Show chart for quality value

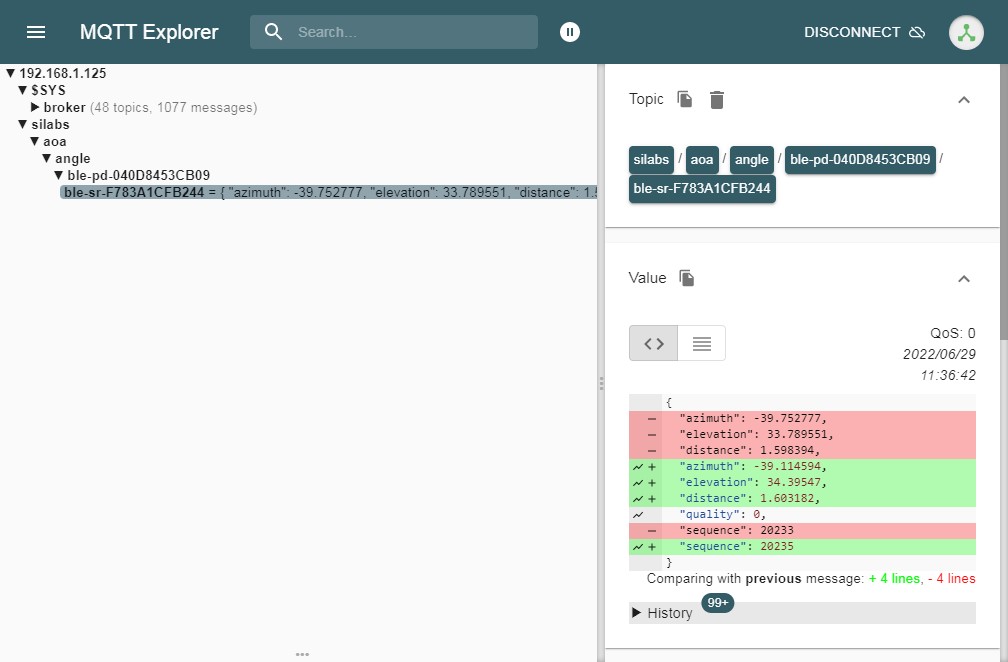[x=638, y=515]
